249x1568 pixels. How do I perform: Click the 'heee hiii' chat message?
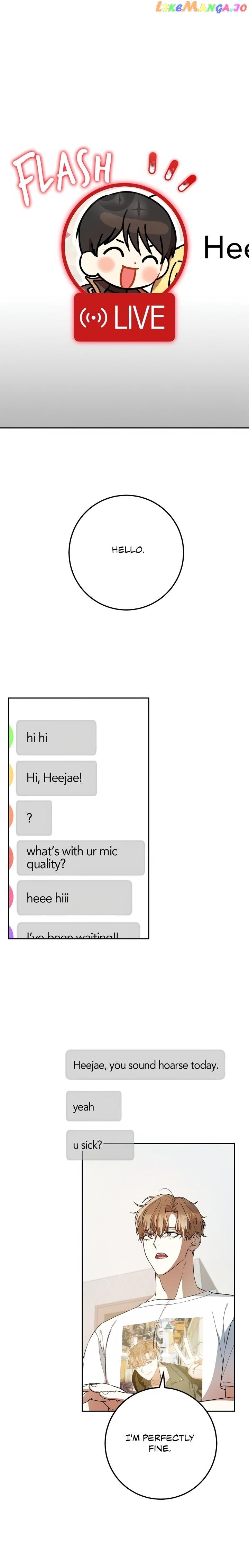[x=74, y=897]
